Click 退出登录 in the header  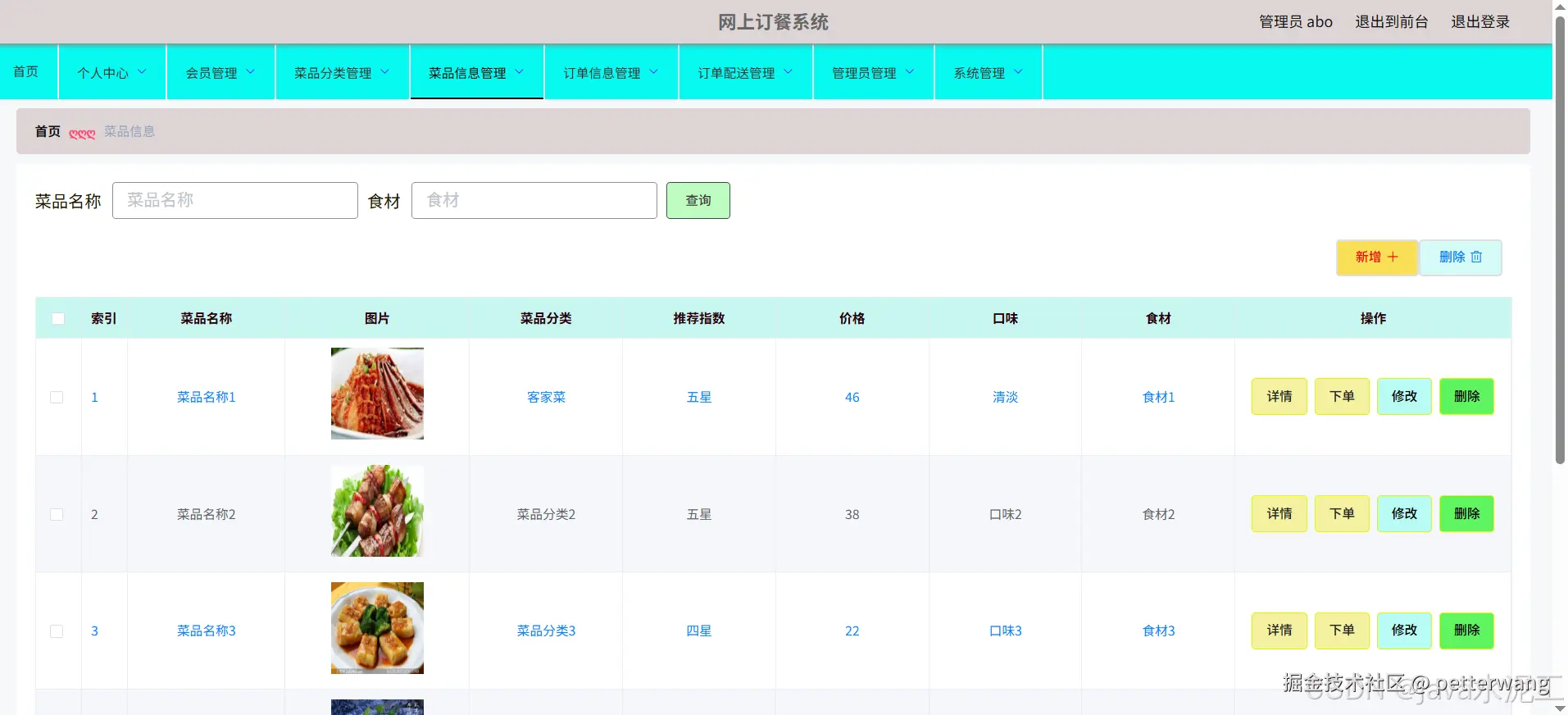click(1480, 22)
